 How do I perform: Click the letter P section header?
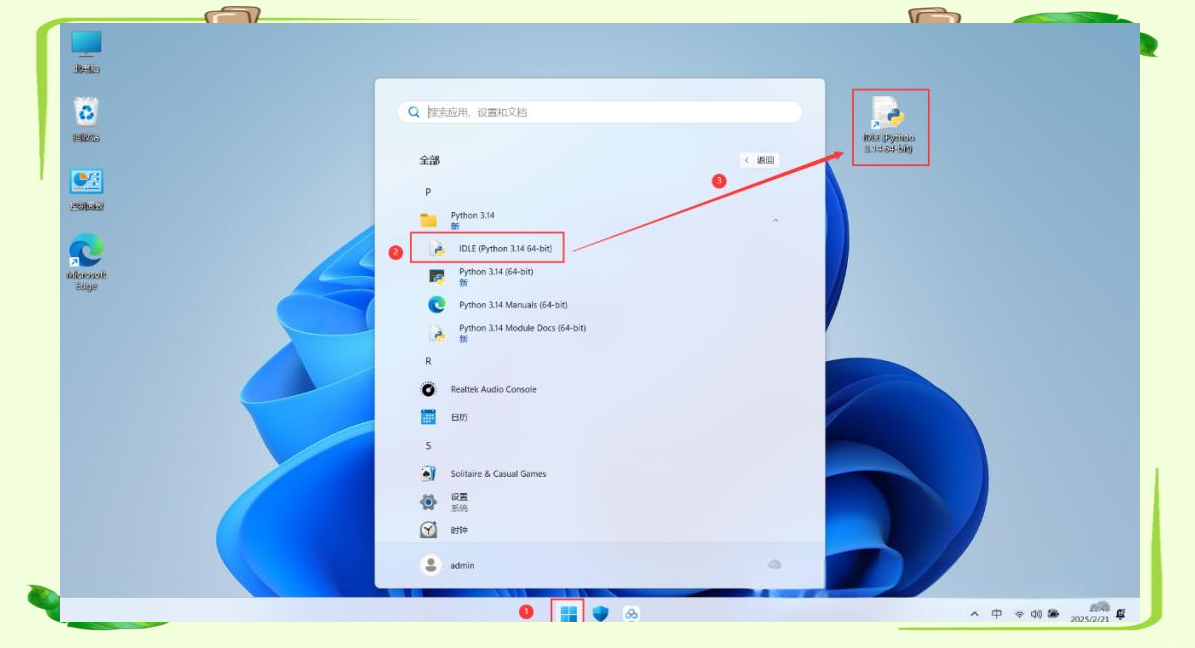point(428,192)
